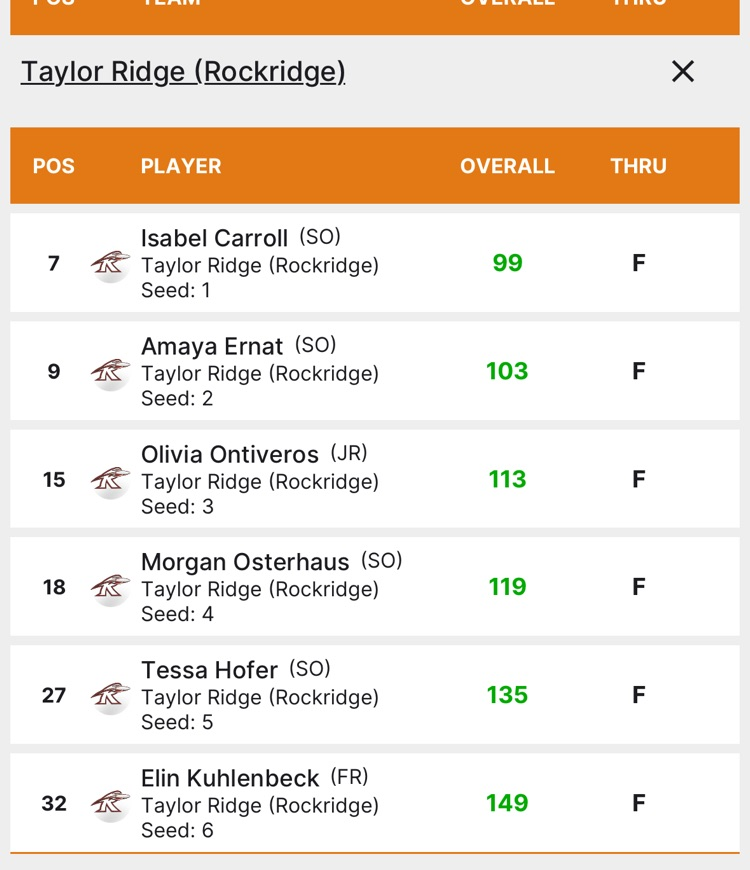Viewport: 750px width, 870px height.
Task: Click Tessa Hofer's Rockridge team logo
Action: click(110, 696)
